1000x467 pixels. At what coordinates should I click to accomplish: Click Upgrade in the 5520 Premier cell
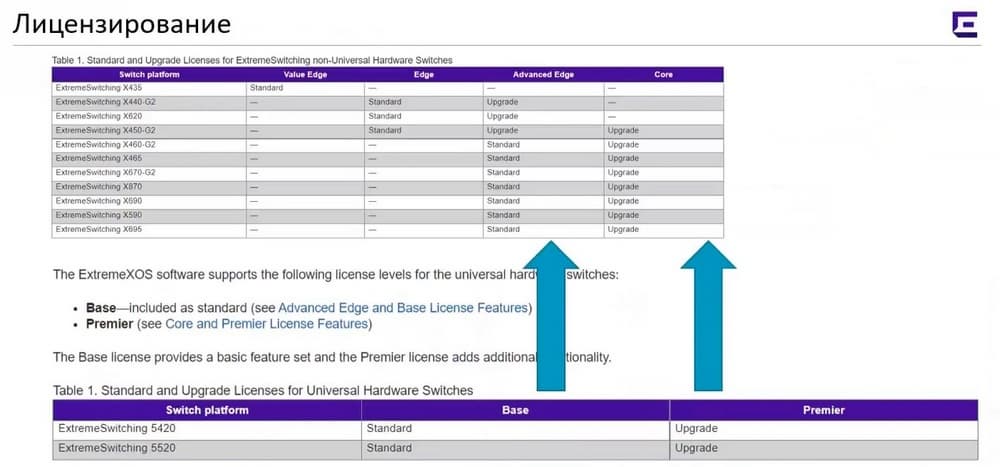[696, 448]
